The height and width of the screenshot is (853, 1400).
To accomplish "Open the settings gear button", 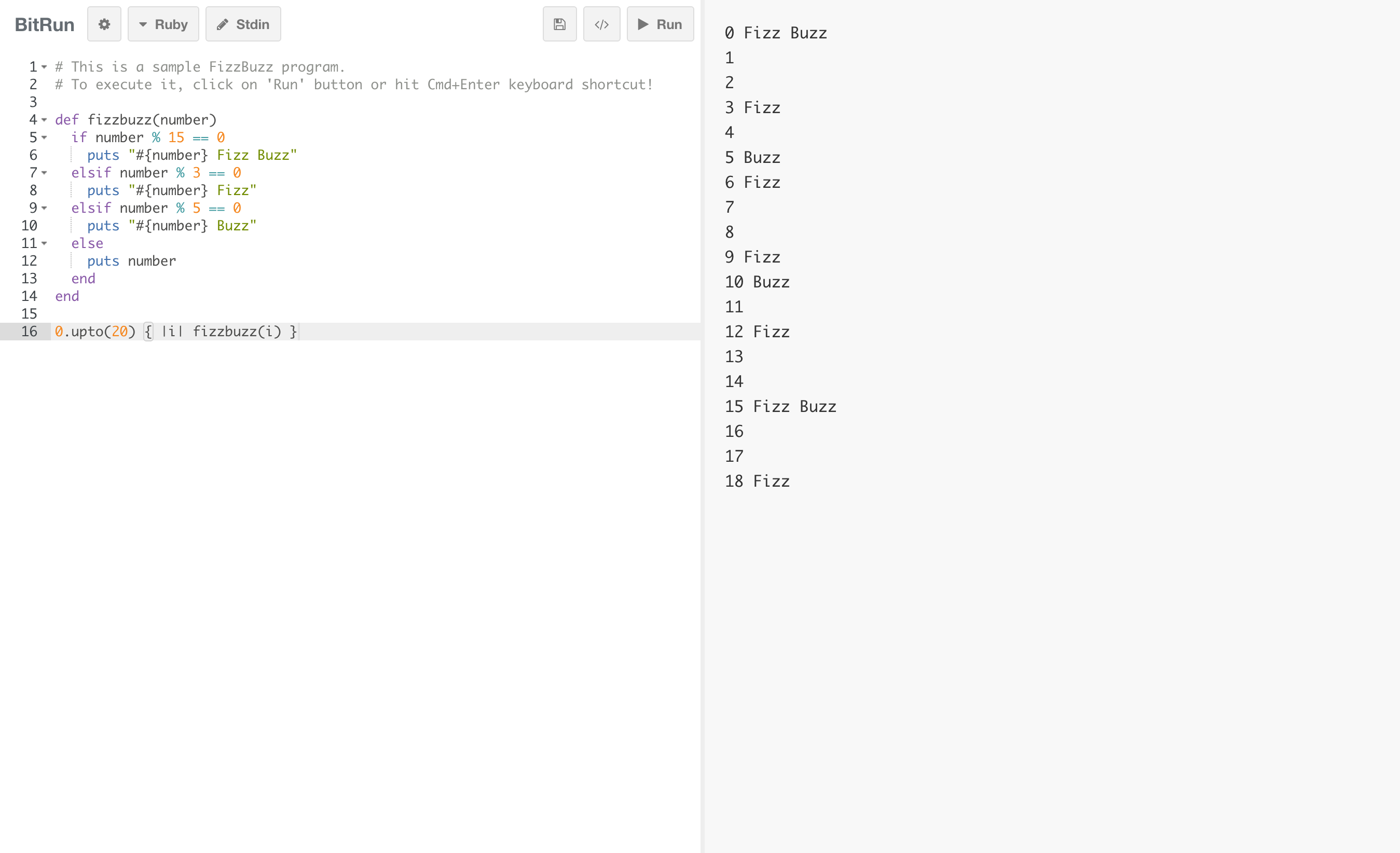I will click(x=104, y=24).
